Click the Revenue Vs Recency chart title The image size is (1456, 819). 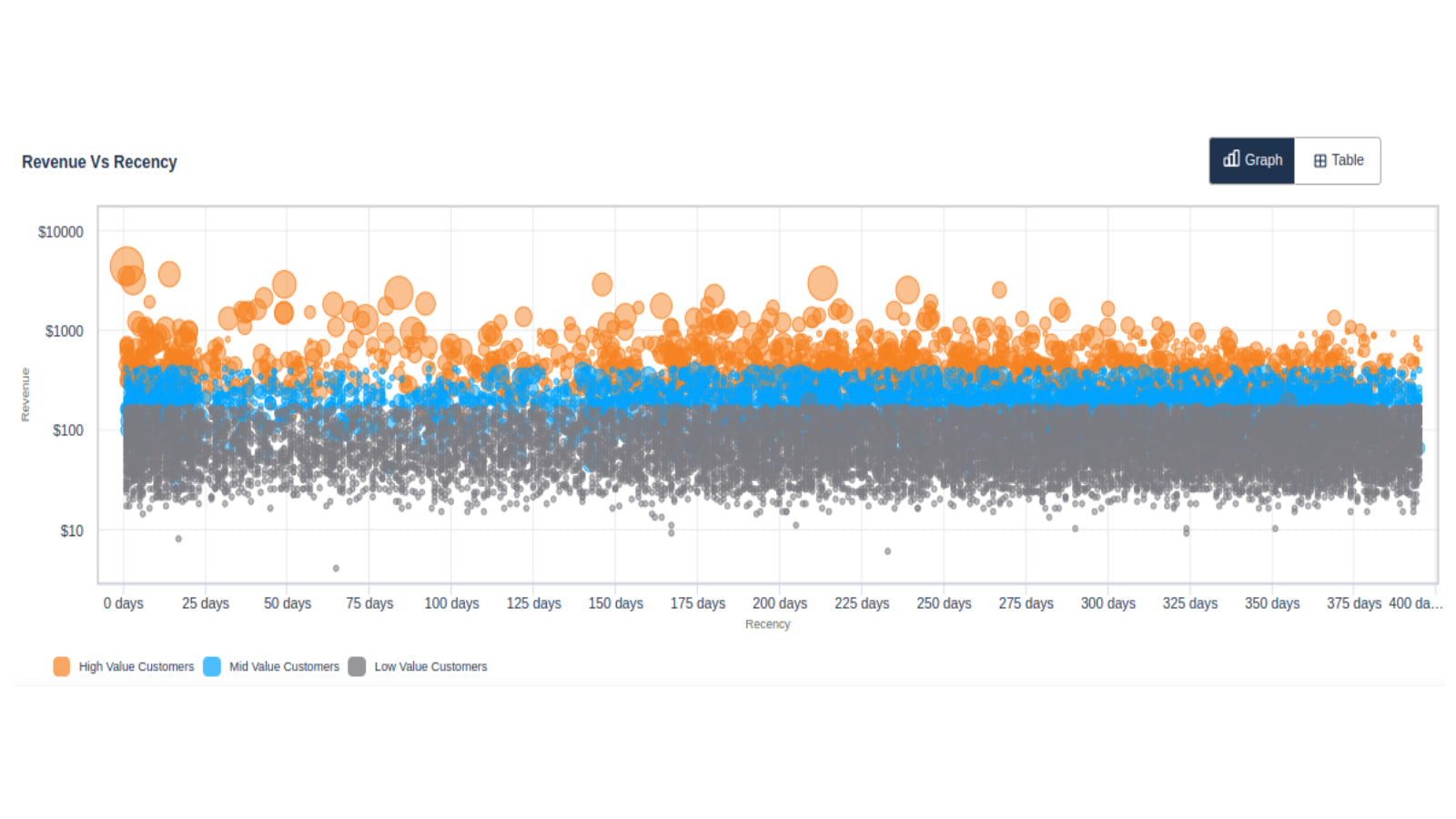click(x=99, y=162)
